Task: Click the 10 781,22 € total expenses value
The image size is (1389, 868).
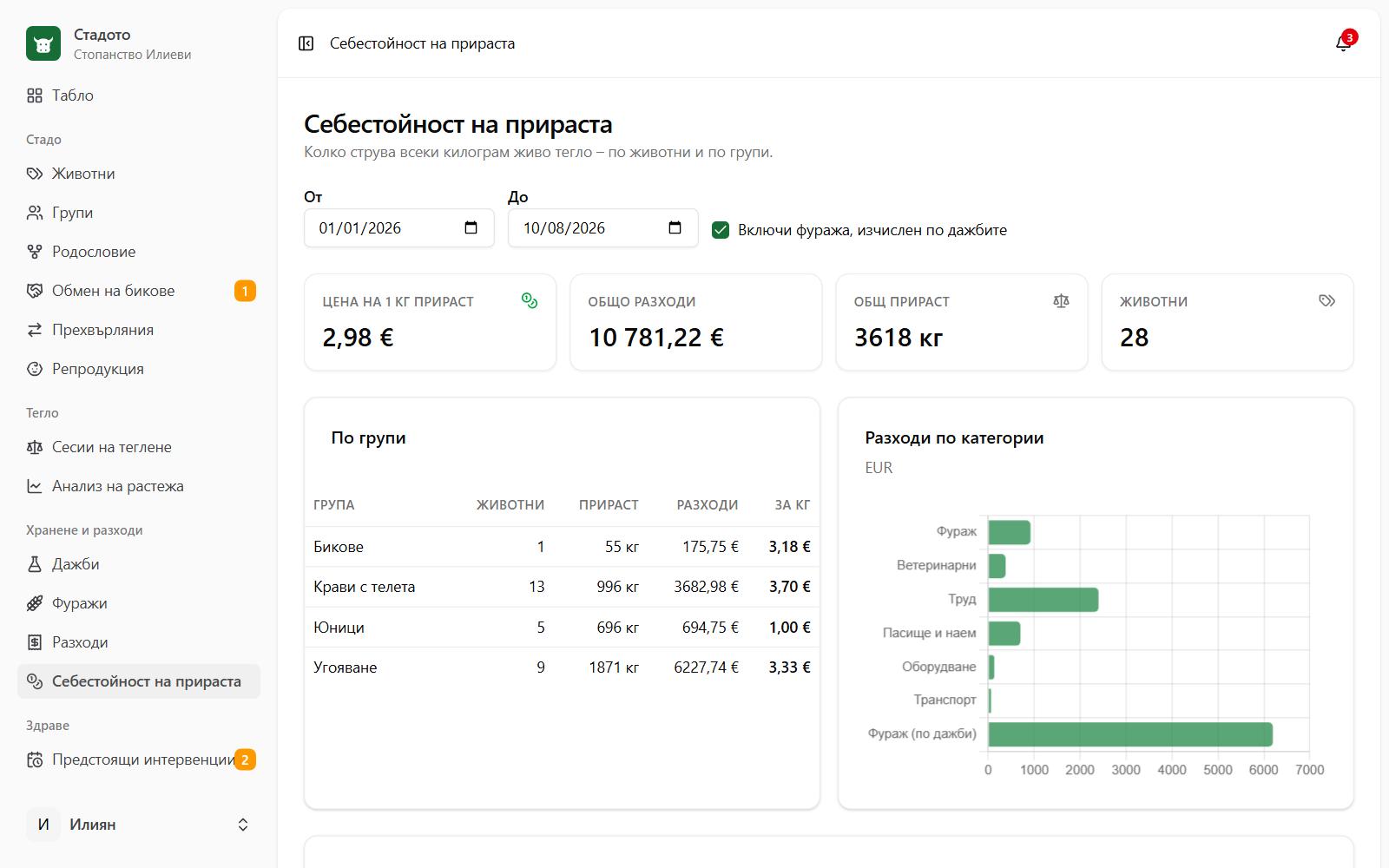Action: [x=656, y=338]
